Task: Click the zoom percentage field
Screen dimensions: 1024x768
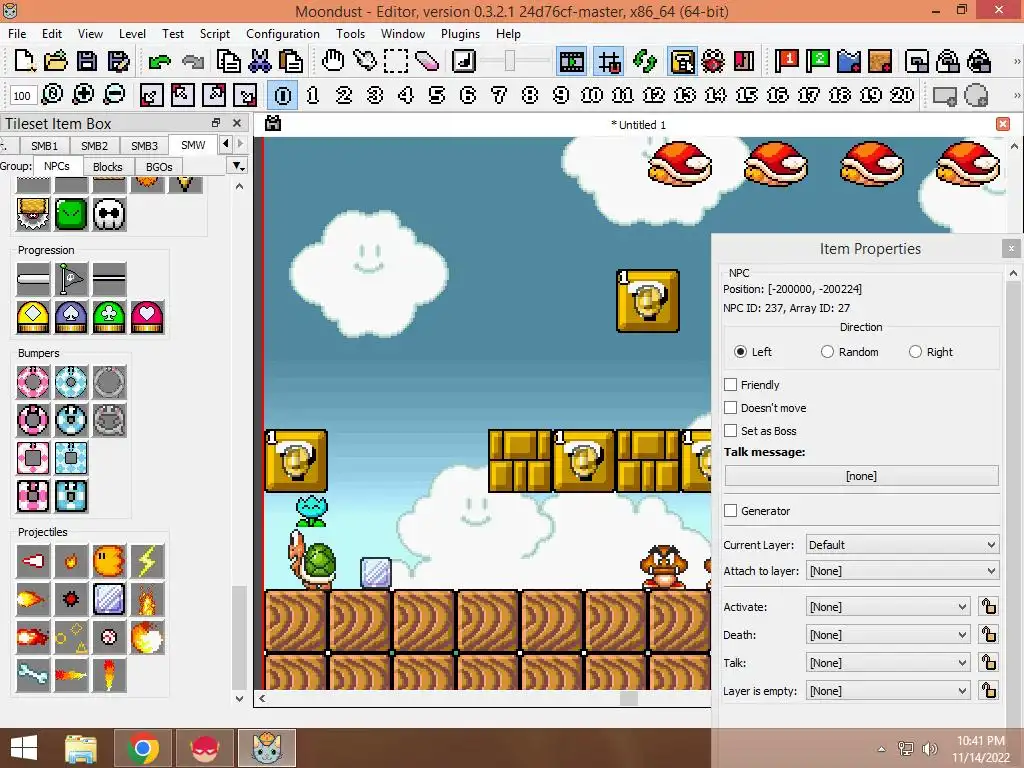Action: point(22,95)
